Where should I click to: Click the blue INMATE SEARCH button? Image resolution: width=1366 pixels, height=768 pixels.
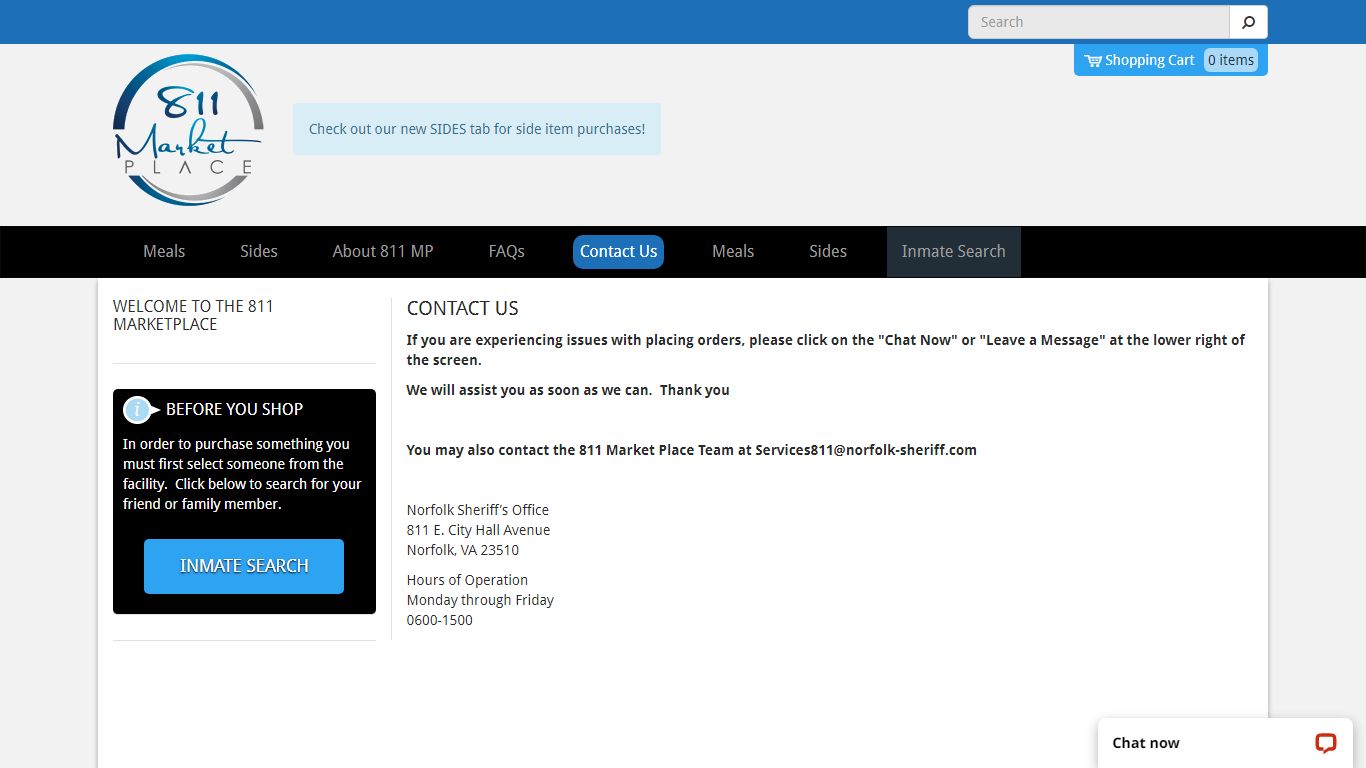[x=244, y=566]
